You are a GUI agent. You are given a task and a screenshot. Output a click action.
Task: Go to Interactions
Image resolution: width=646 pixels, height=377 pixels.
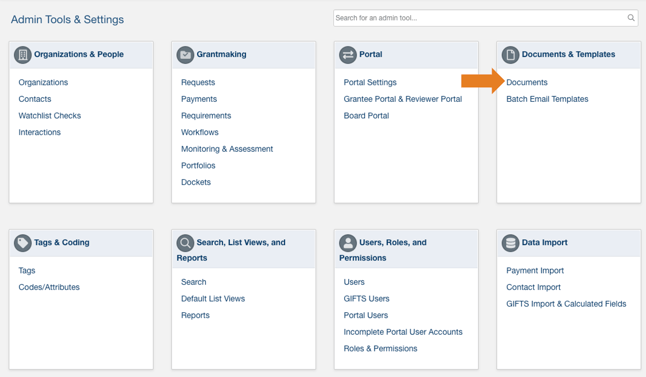pos(40,132)
